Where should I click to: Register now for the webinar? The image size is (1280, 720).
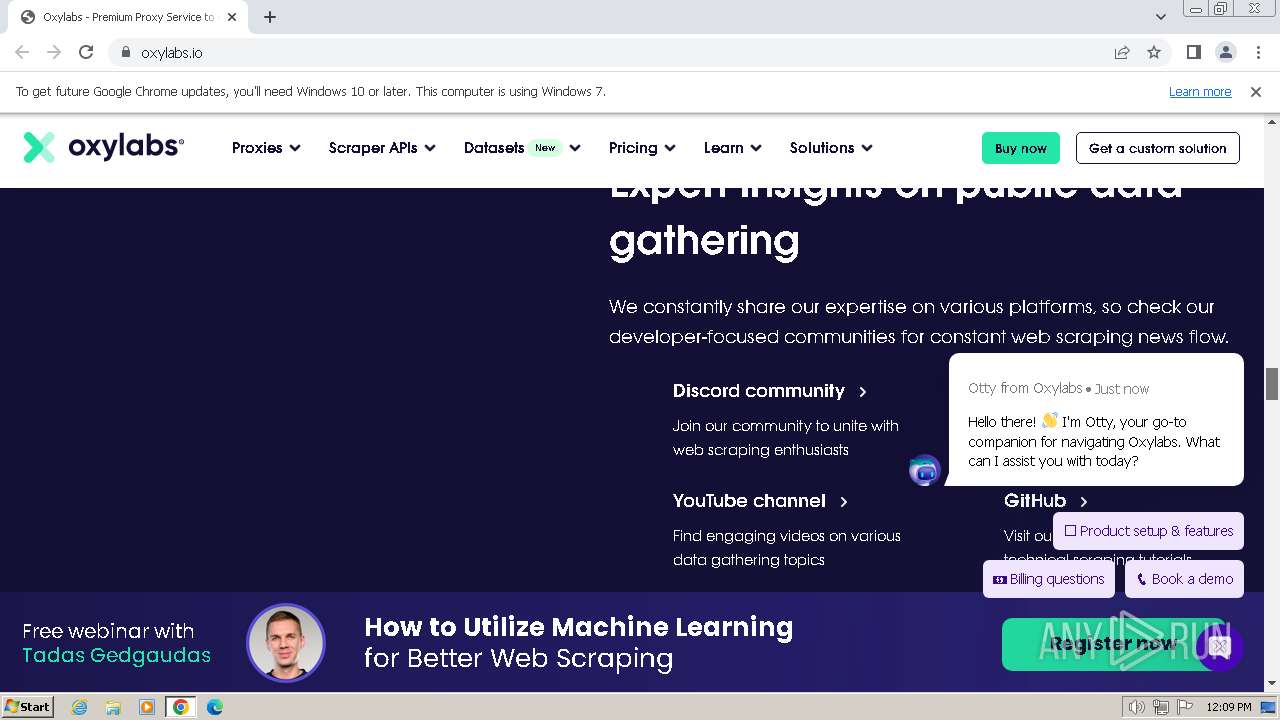(x=1112, y=644)
